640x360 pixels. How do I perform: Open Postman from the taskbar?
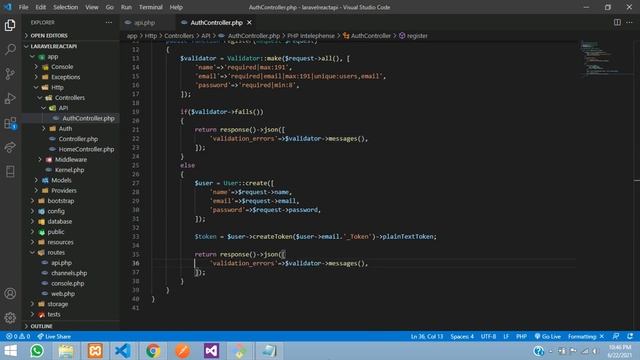(182, 351)
